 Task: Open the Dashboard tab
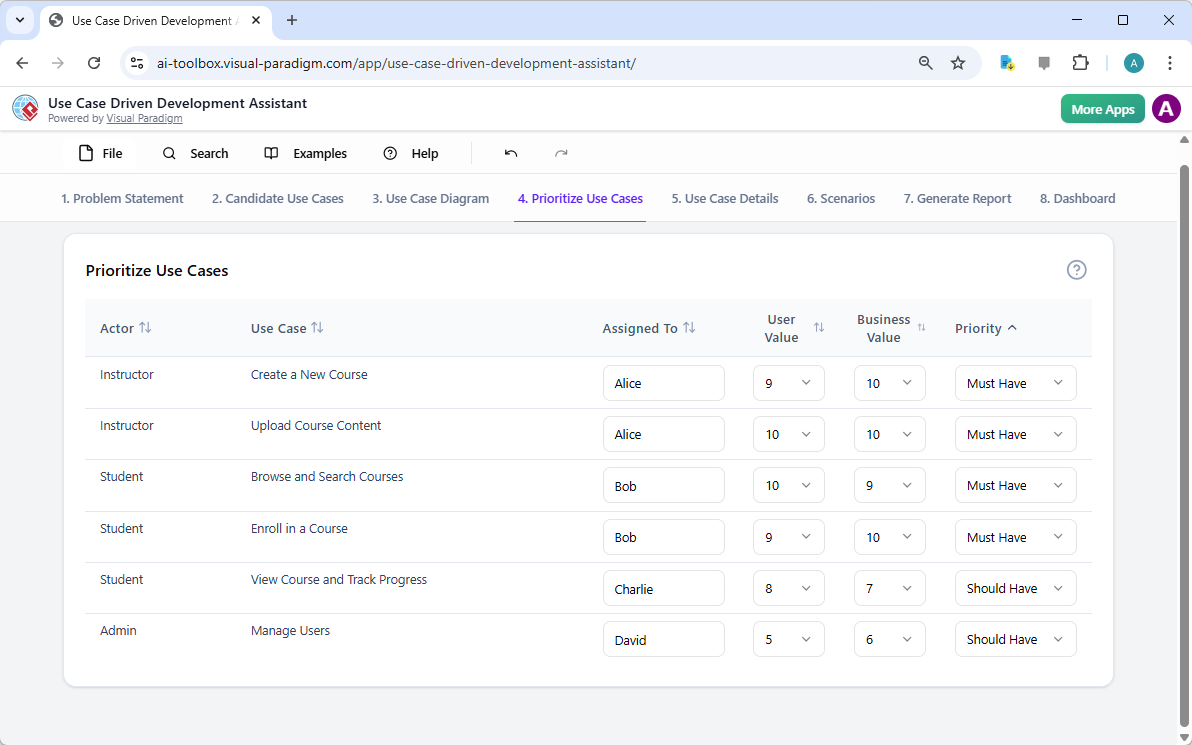click(1077, 198)
